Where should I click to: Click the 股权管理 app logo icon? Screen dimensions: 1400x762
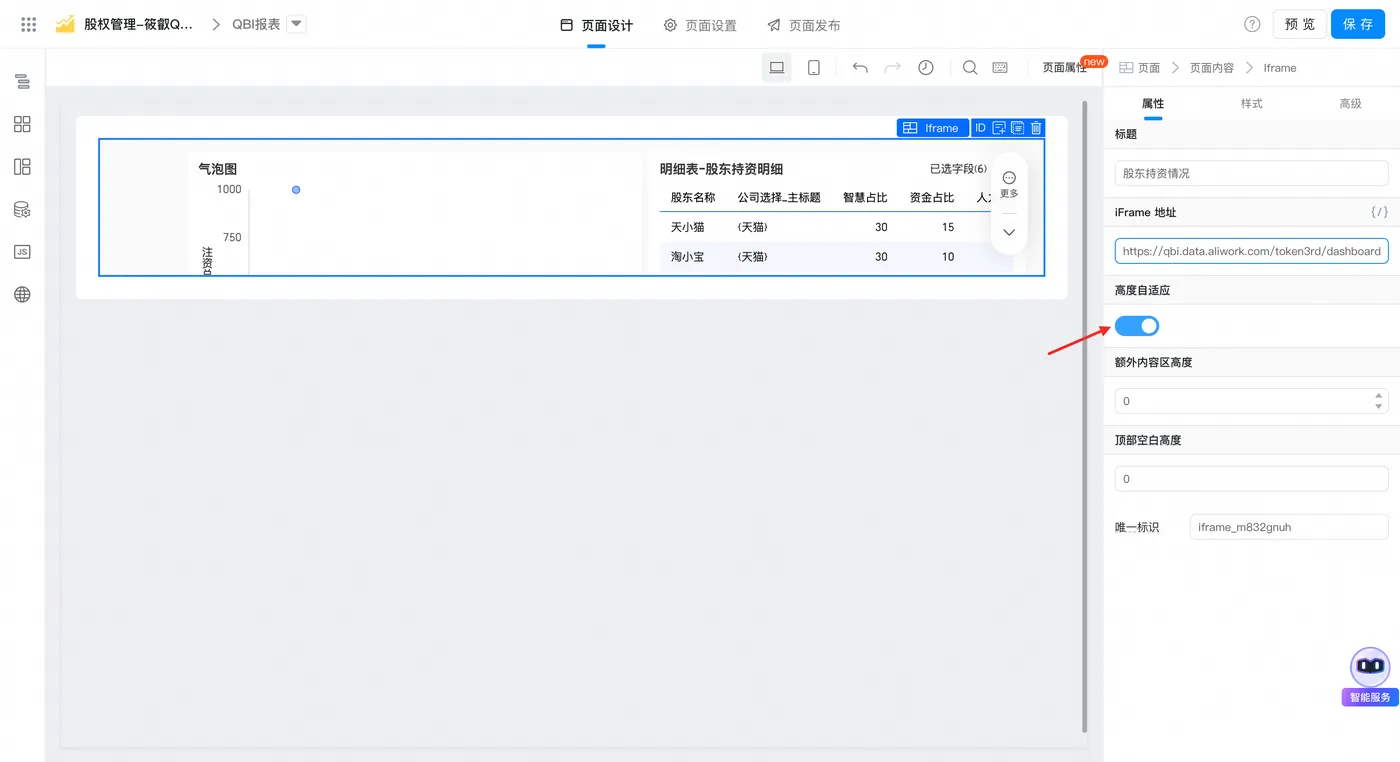tap(65, 24)
